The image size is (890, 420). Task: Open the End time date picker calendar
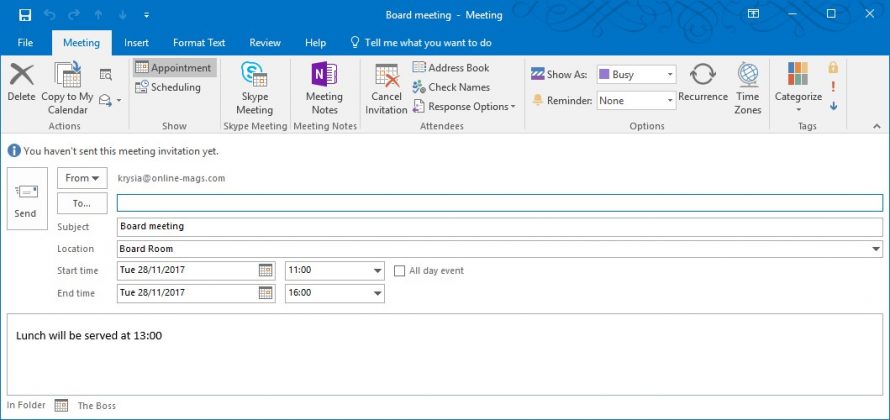[x=265, y=293]
